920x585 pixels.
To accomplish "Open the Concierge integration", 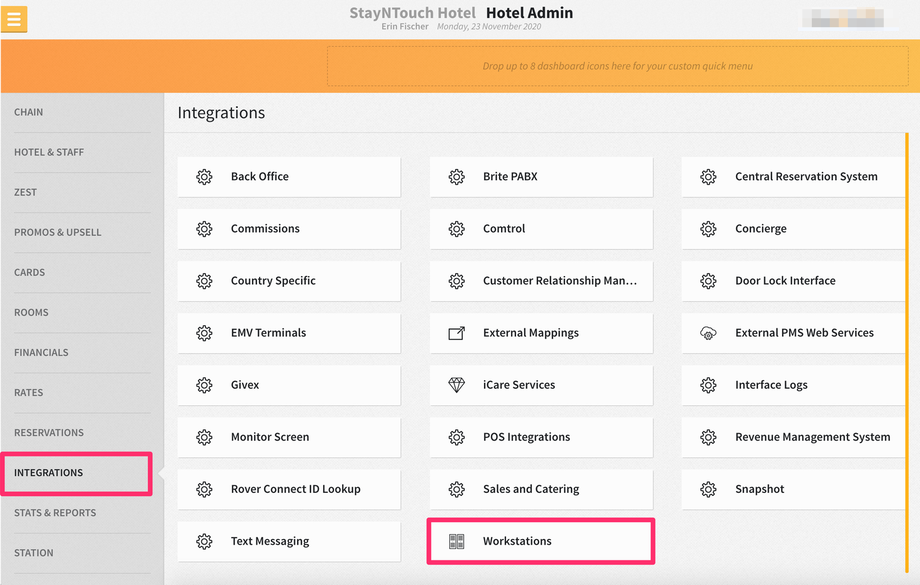I will [793, 229].
